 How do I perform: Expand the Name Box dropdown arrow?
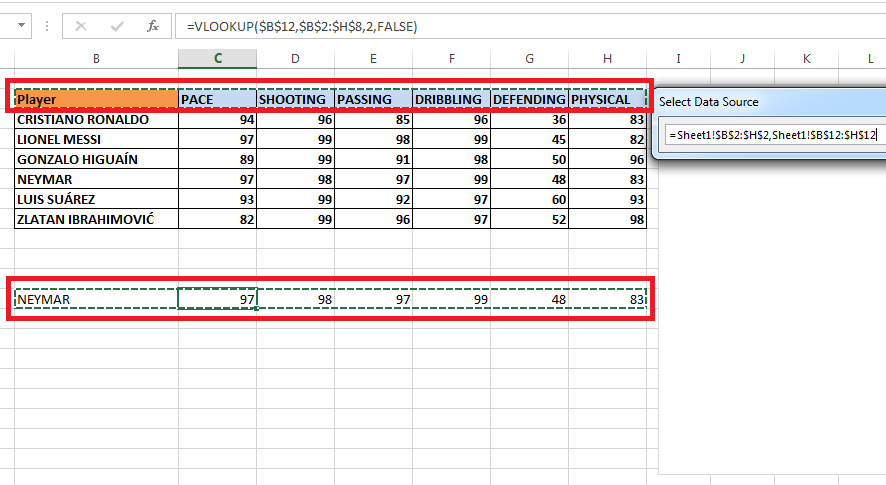[21, 25]
